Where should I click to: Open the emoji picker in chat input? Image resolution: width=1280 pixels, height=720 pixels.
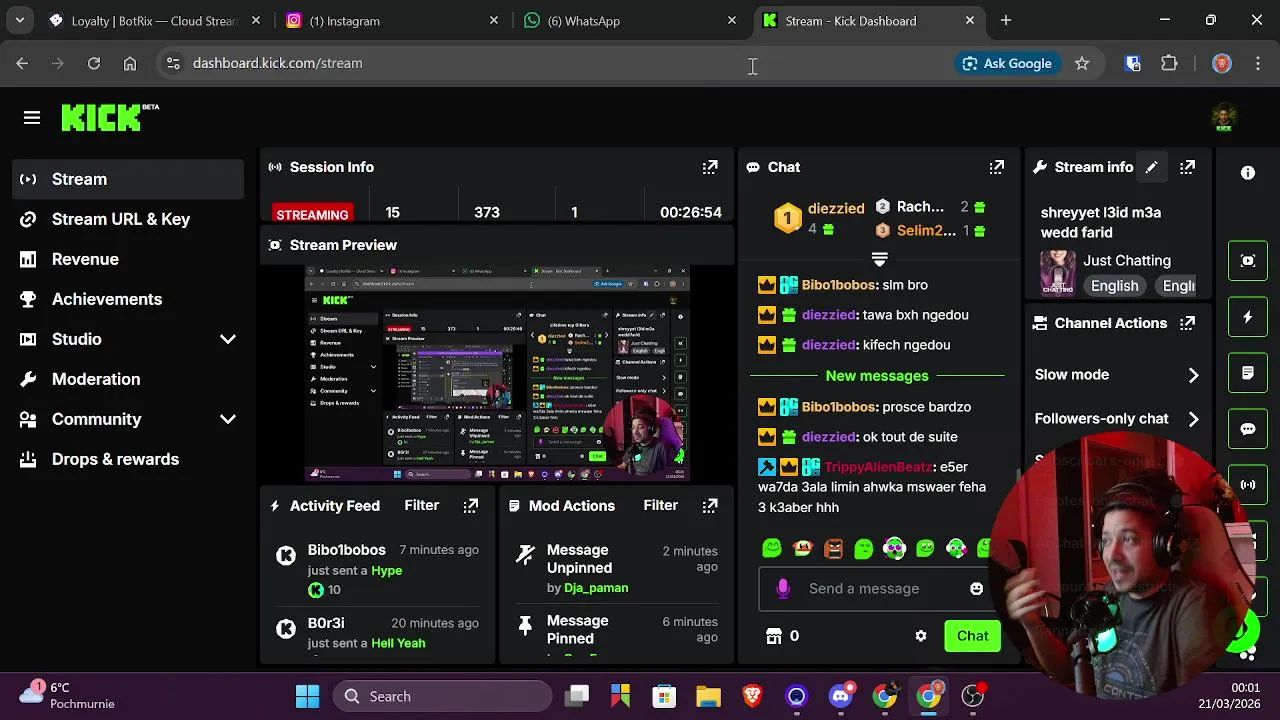[x=976, y=589]
